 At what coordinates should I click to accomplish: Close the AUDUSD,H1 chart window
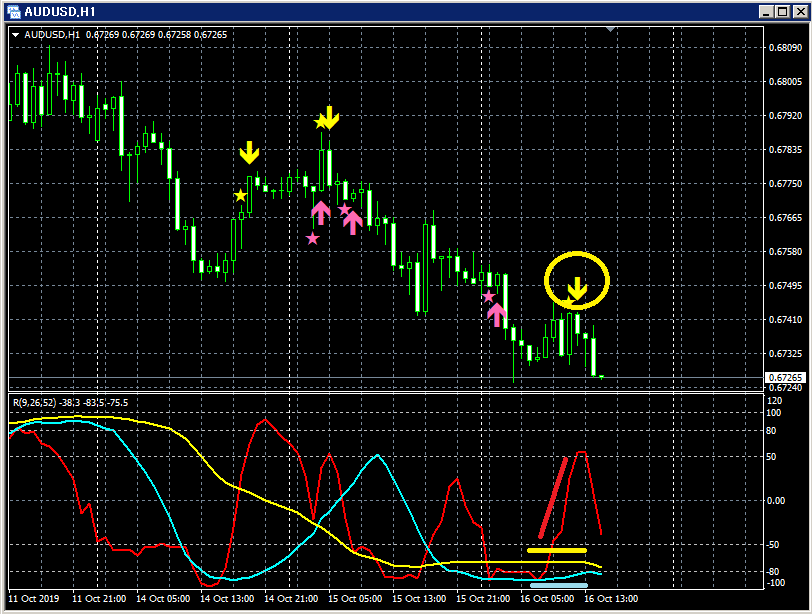pyautogui.click(x=800, y=12)
